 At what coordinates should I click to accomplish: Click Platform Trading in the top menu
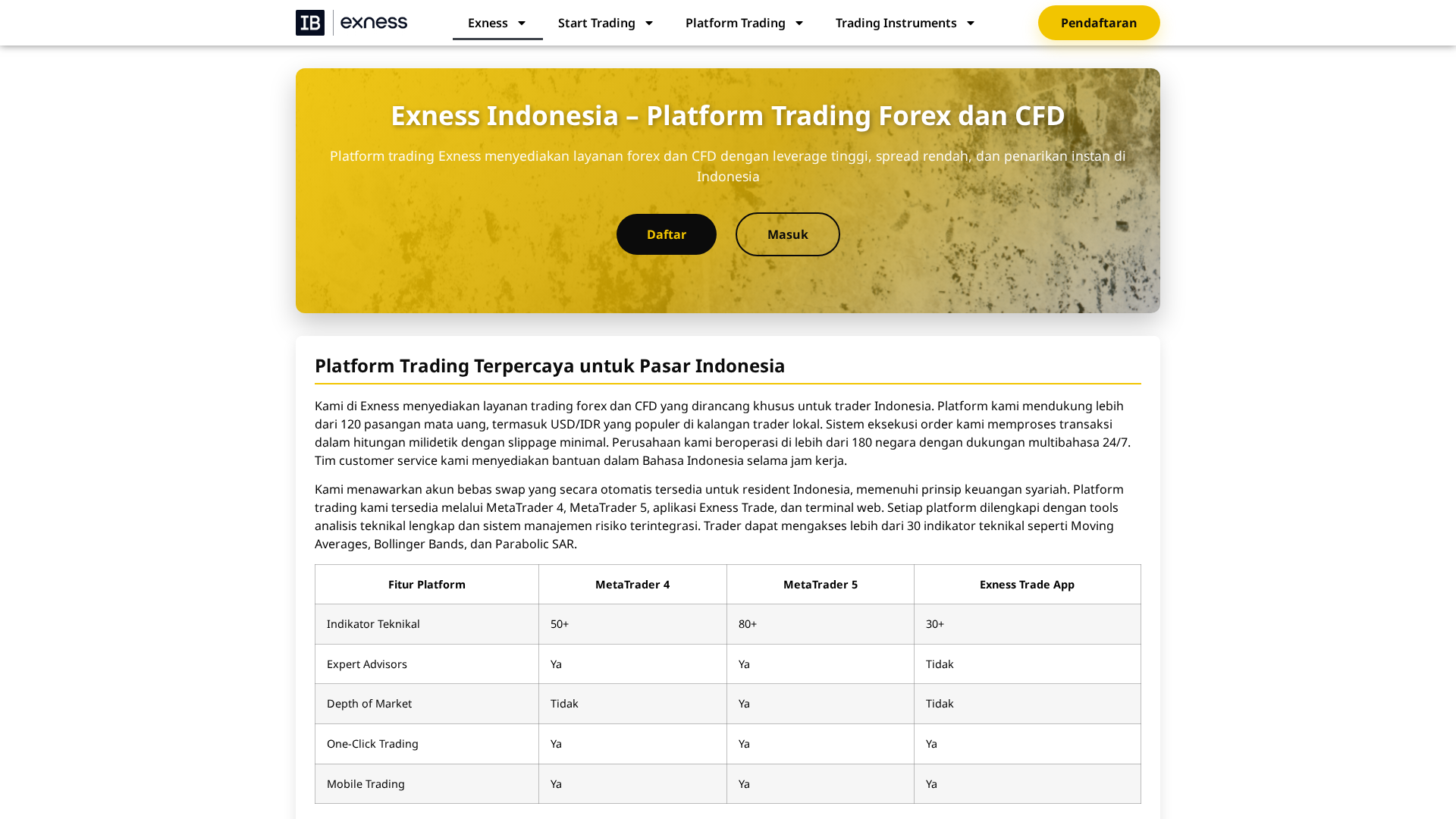pos(736,23)
